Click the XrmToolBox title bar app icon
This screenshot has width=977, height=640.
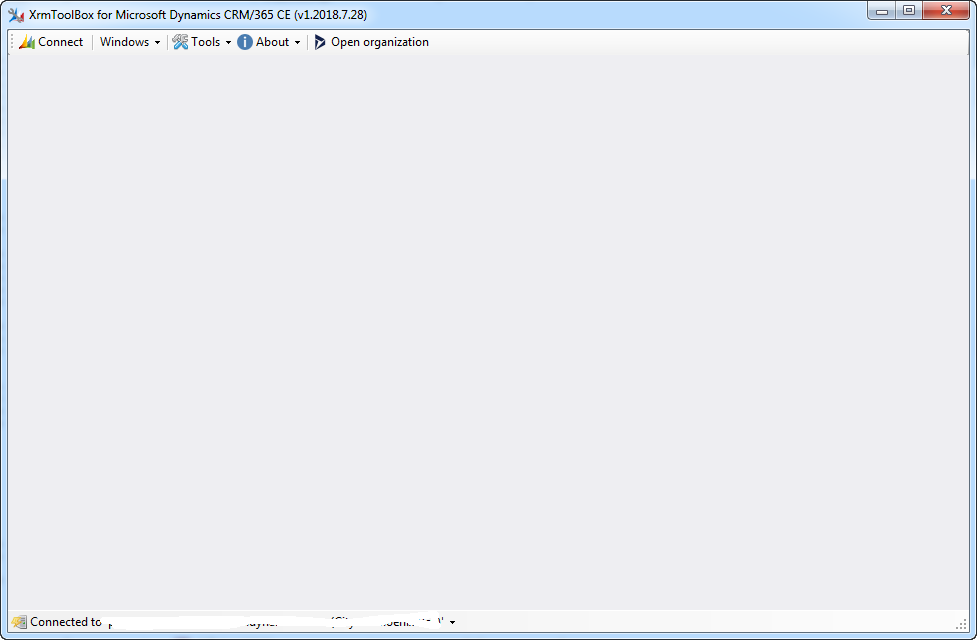point(16,14)
